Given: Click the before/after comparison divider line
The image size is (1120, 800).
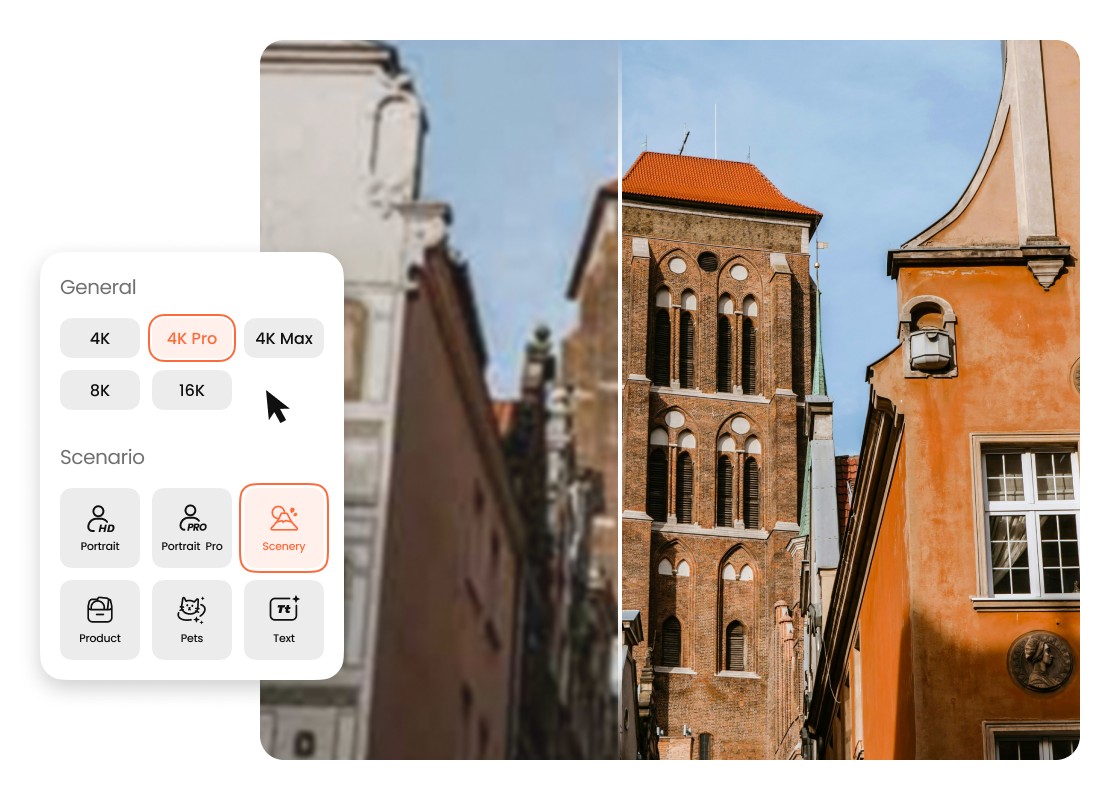Looking at the screenshot, I should pyautogui.click(x=619, y=400).
